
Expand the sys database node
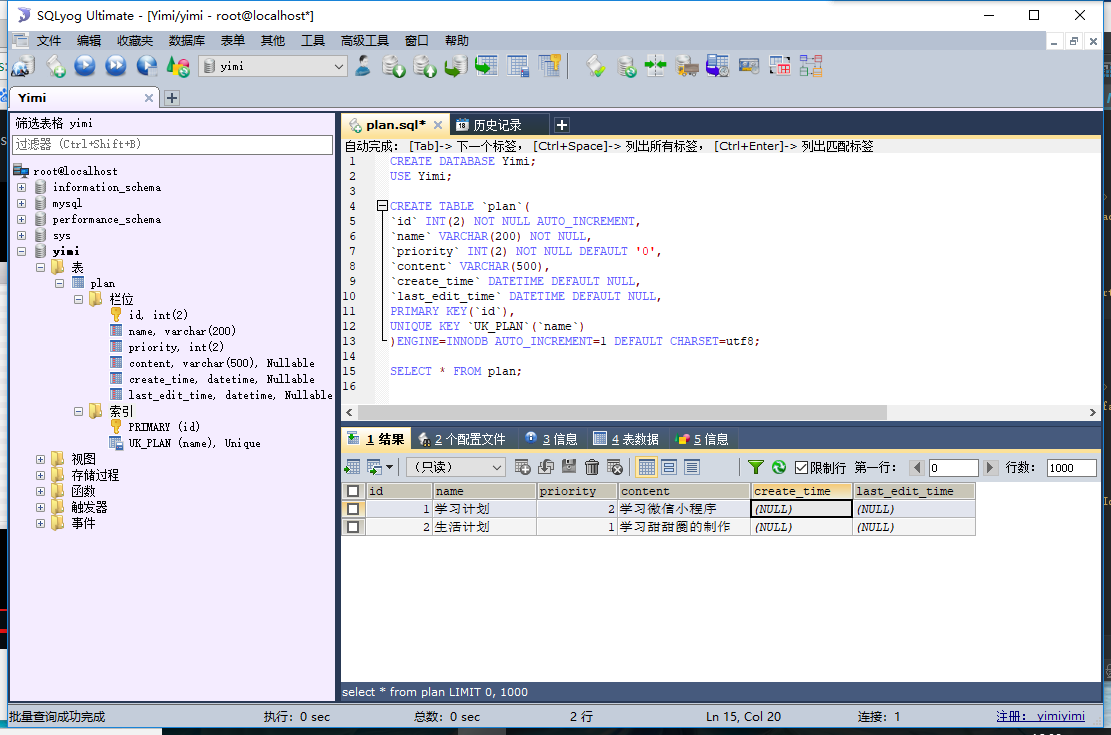[21, 235]
